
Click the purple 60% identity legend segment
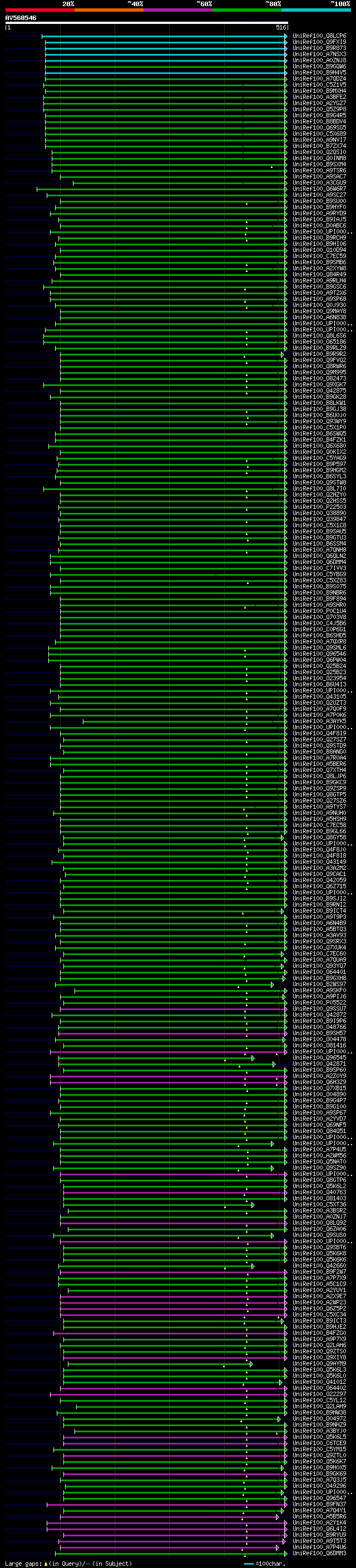tap(177, 11)
